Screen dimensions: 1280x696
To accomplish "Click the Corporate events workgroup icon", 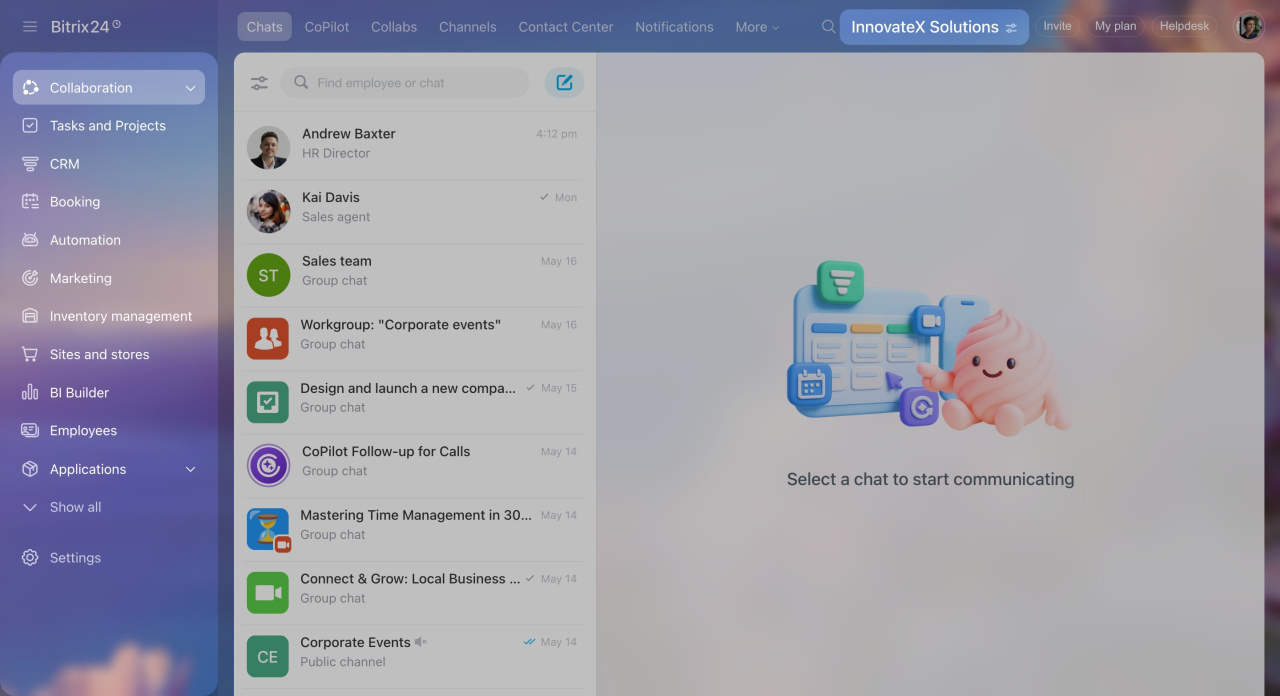I will click(x=268, y=338).
